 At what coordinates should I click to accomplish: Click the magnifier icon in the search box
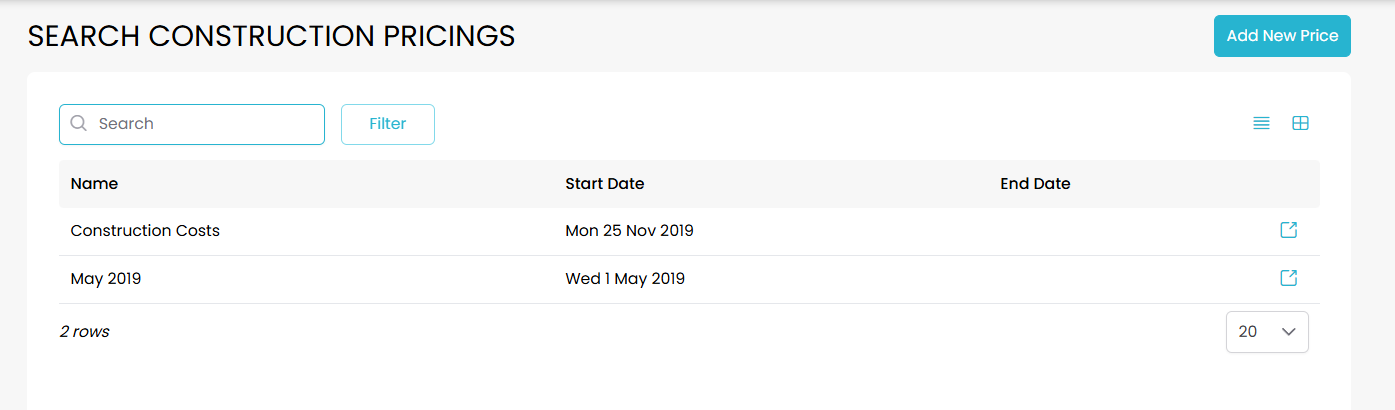(x=79, y=124)
